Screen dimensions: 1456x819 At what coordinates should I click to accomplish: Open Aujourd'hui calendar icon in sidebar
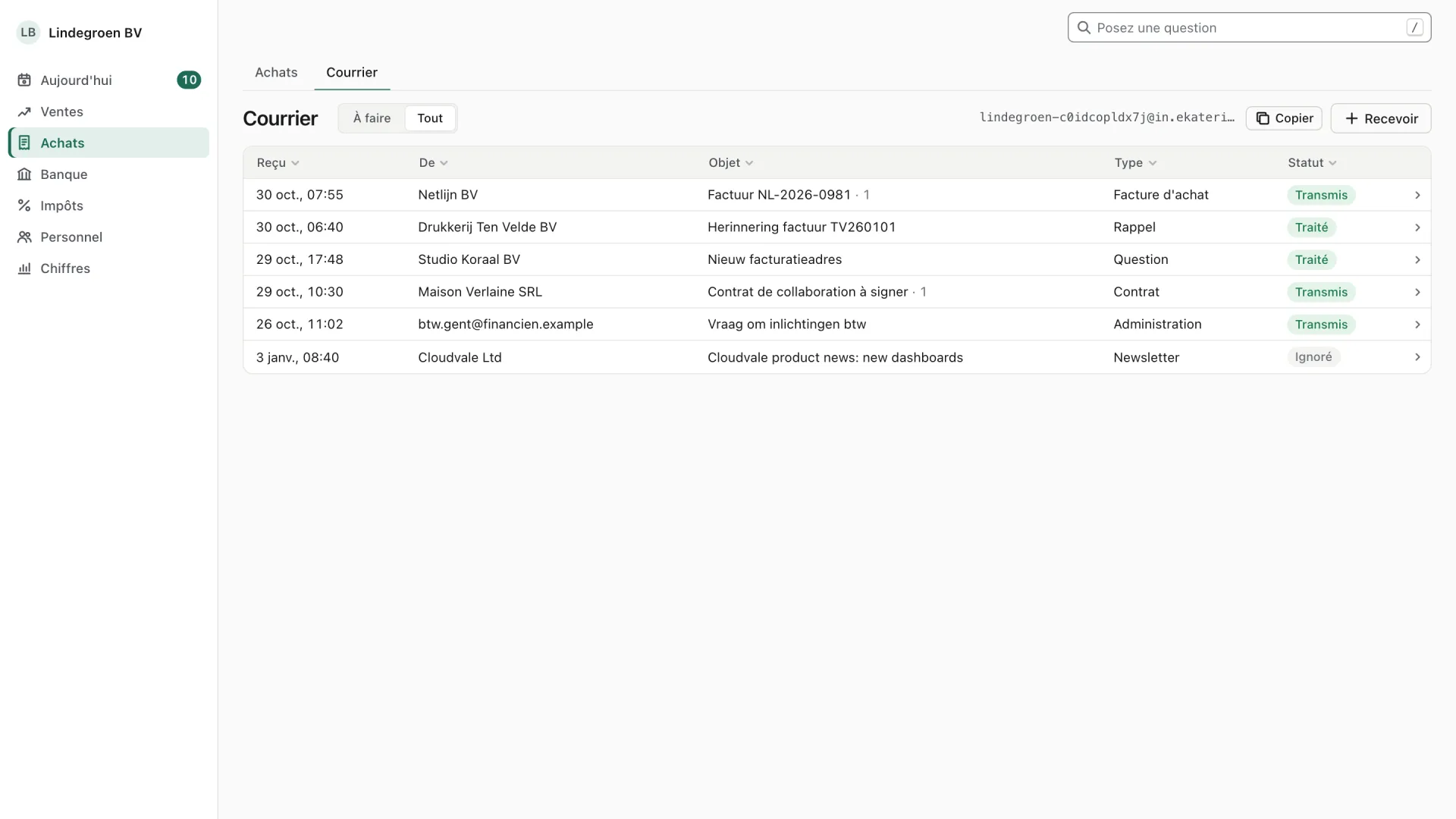pos(24,80)
